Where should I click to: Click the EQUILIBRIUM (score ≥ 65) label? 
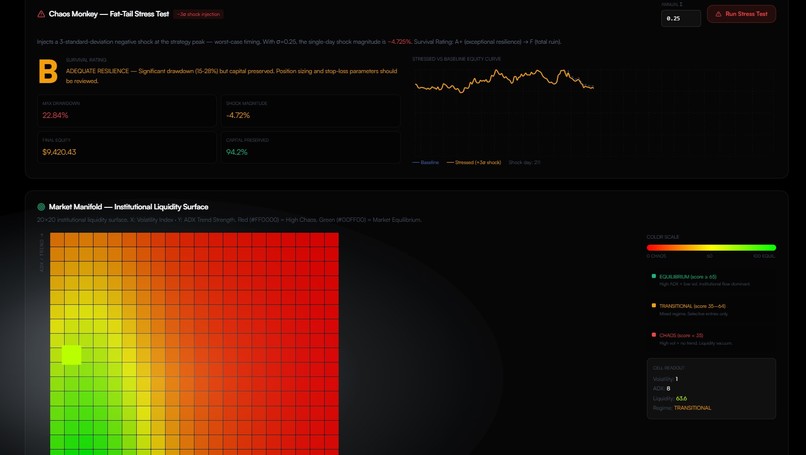coord(687,277)
